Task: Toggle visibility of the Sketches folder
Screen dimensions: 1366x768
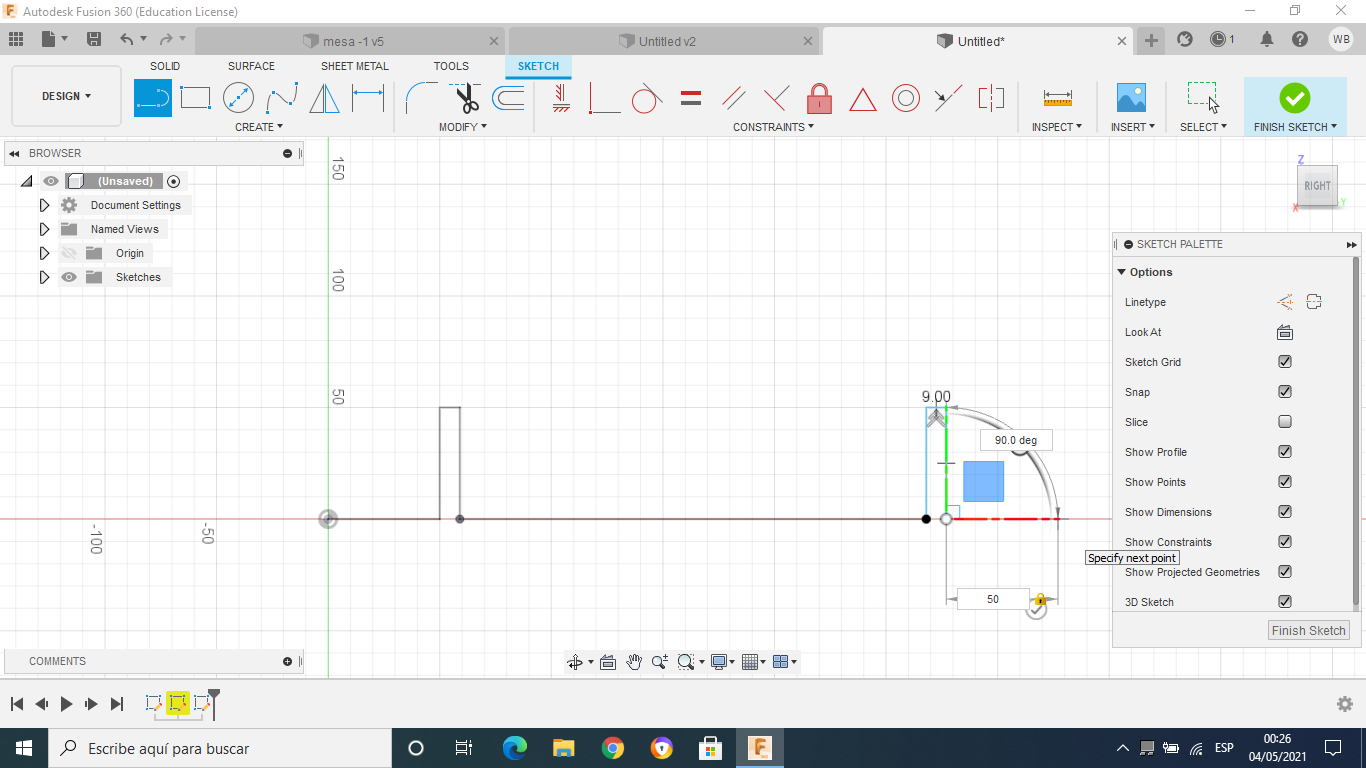Action: 69,277
